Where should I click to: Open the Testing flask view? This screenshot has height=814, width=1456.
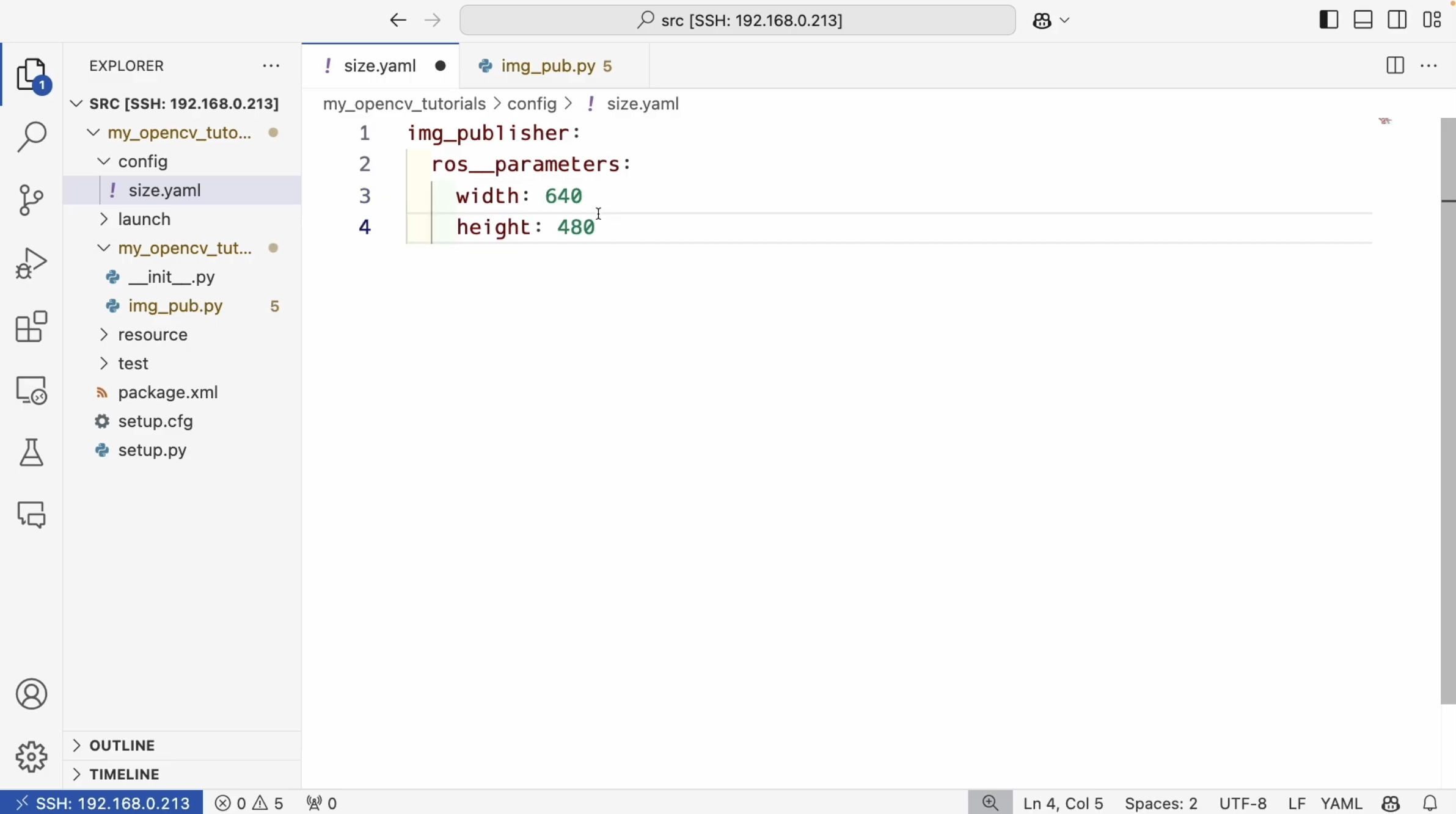(31, 452)
